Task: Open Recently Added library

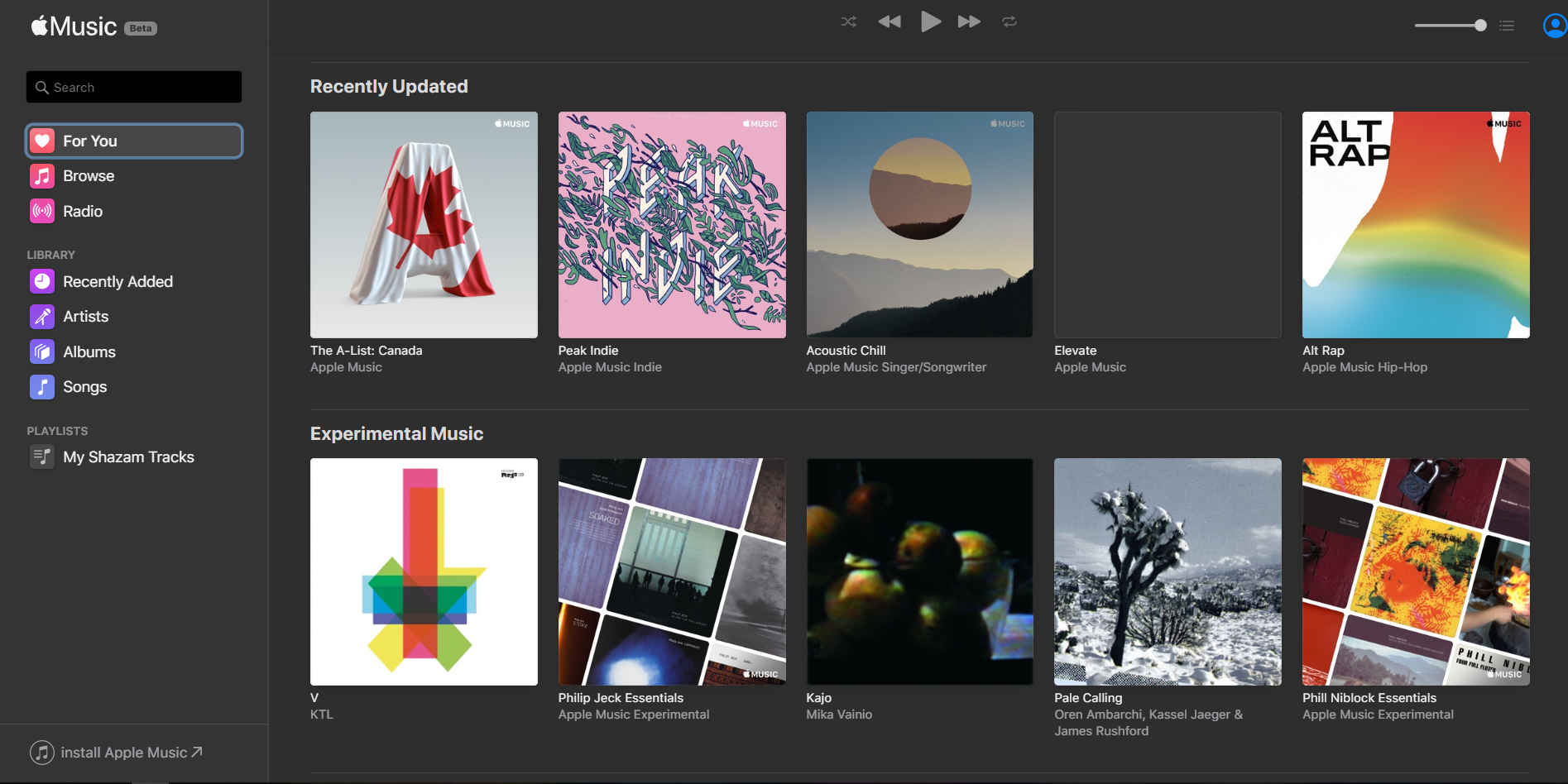Action: point(117,282)
